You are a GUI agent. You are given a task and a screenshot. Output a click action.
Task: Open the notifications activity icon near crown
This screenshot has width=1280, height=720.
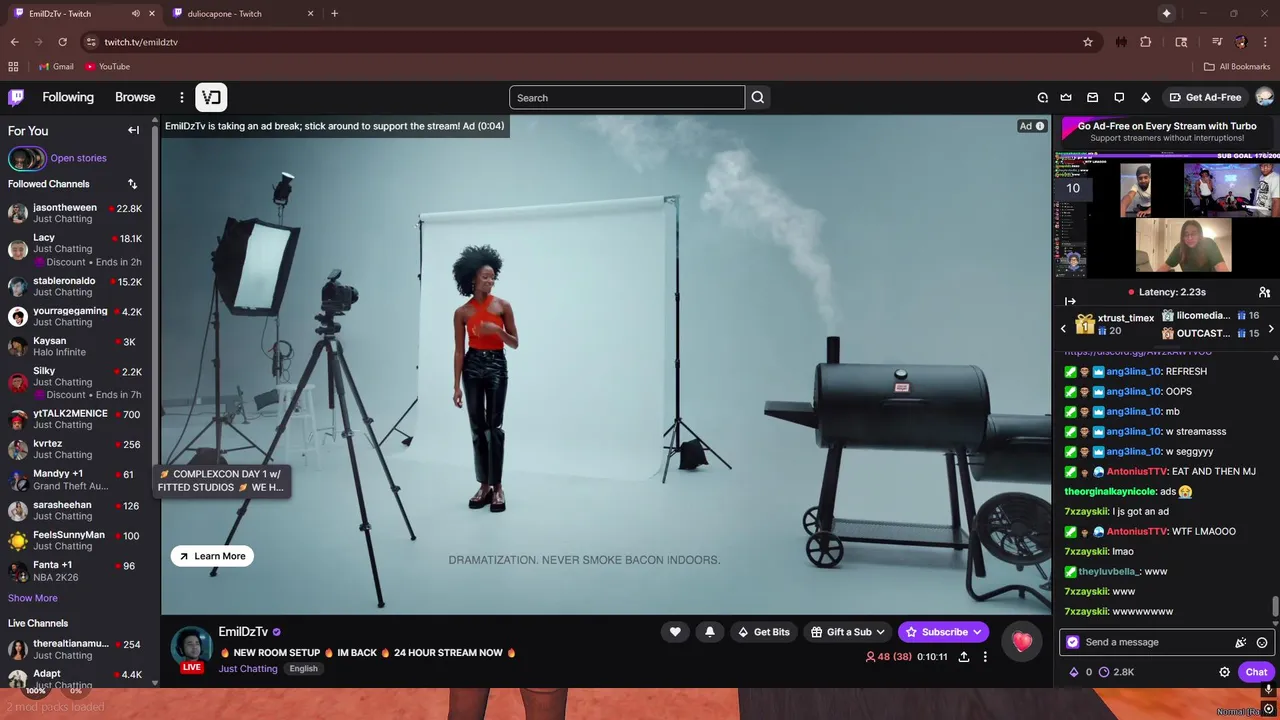[x=1042, y=97]
